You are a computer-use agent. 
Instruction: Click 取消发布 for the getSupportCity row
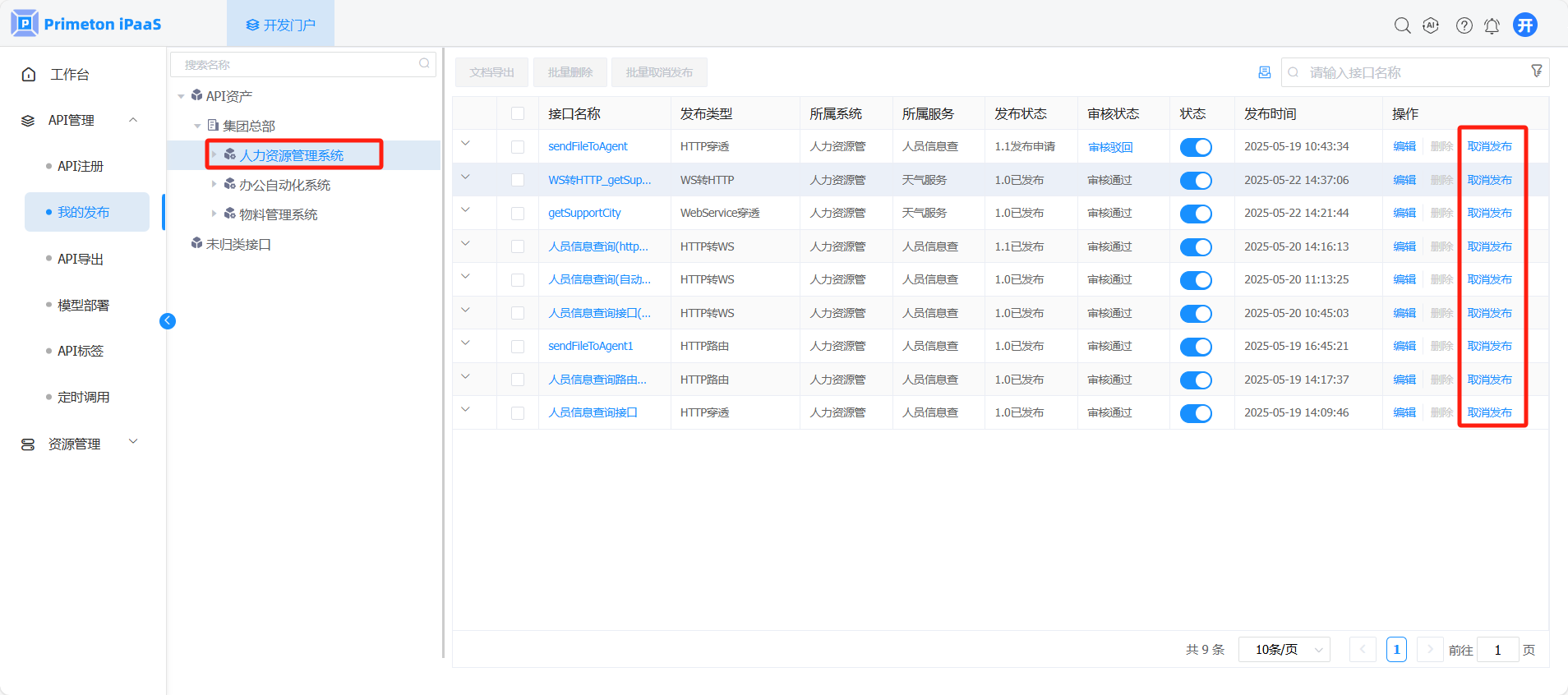coord(1489,213)
